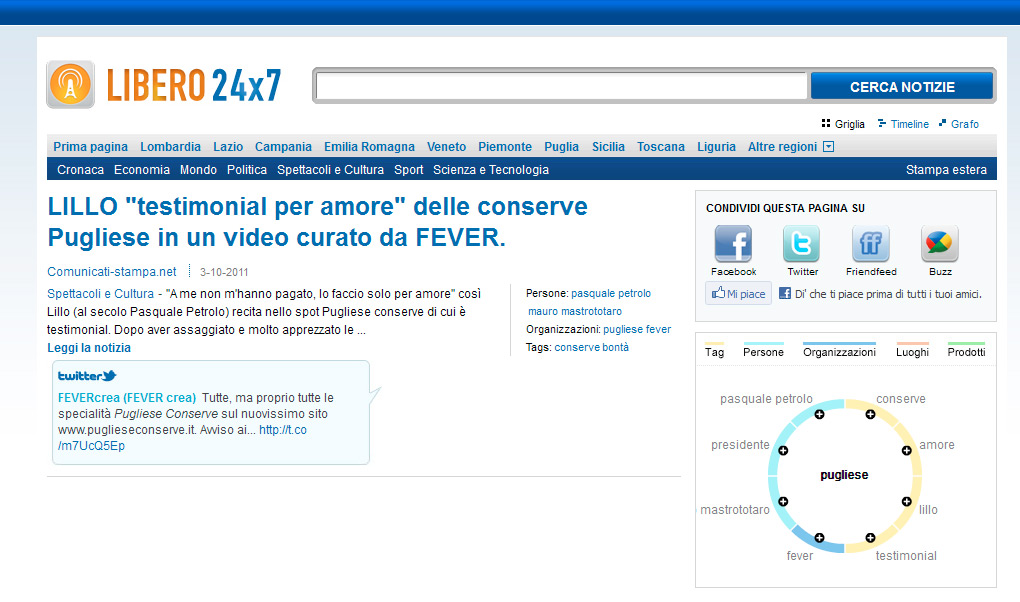Viewport: 1020px width, 602px height.
Task: Share the page via Google Buzz icon
Action: (939, 243)
